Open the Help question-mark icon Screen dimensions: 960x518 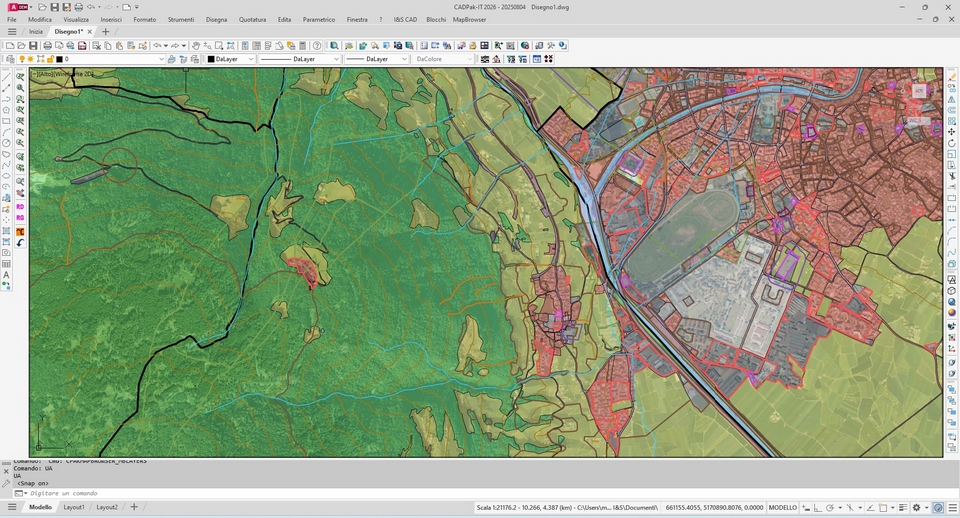pos(317,45)
